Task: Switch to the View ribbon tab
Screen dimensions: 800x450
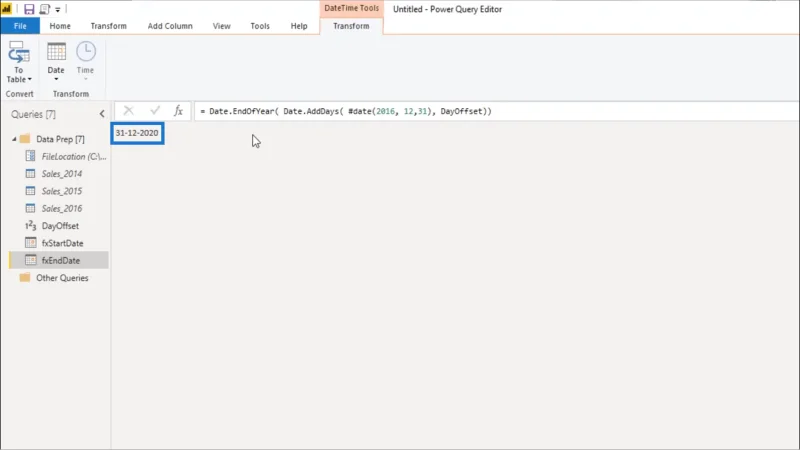Action: point(221,26)
